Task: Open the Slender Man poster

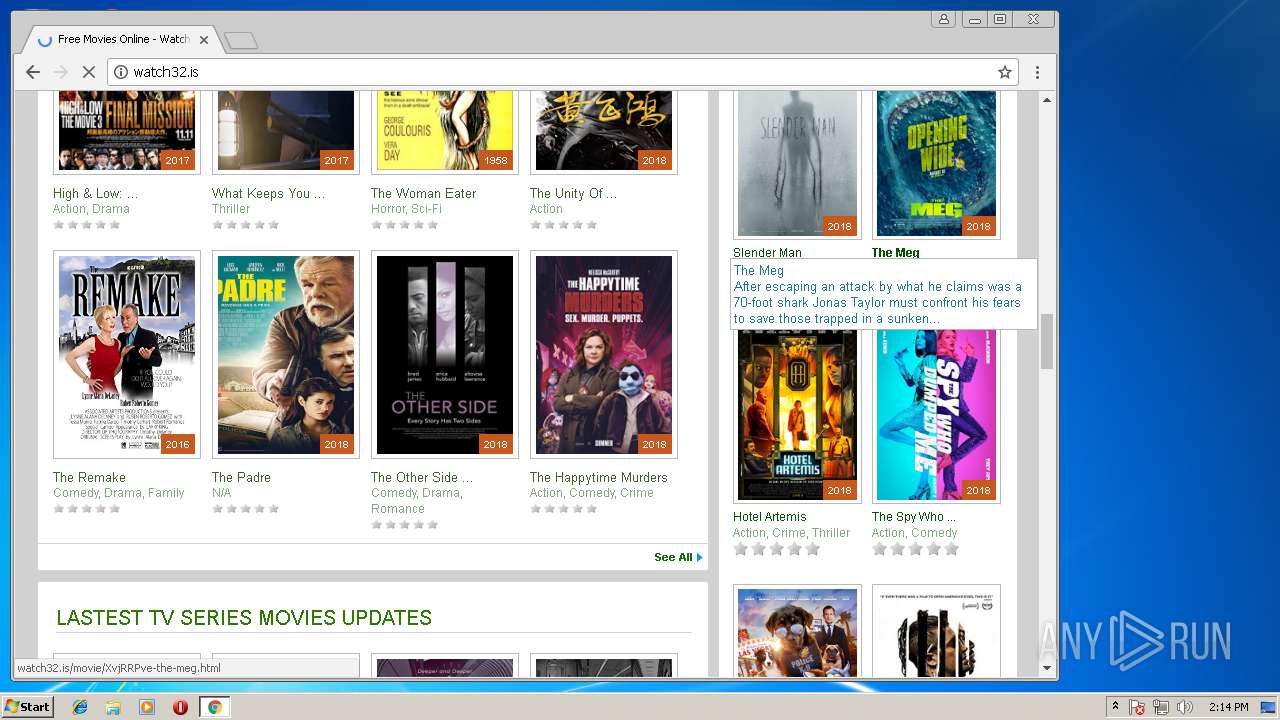Action: coord(797,164)
